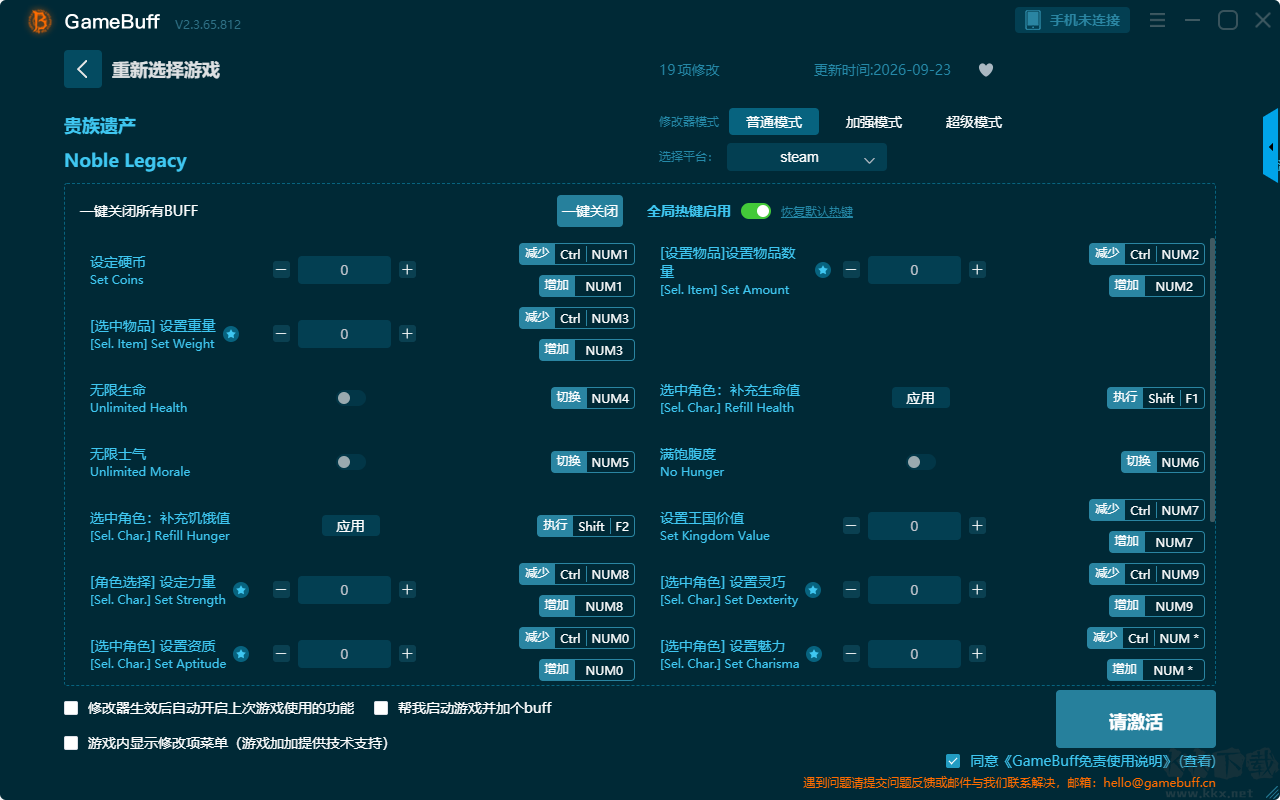Image resolution: width=1280 pixels, height=800 pixels.
Task: Open the steam platform dropdown
Action: (807, 157)
